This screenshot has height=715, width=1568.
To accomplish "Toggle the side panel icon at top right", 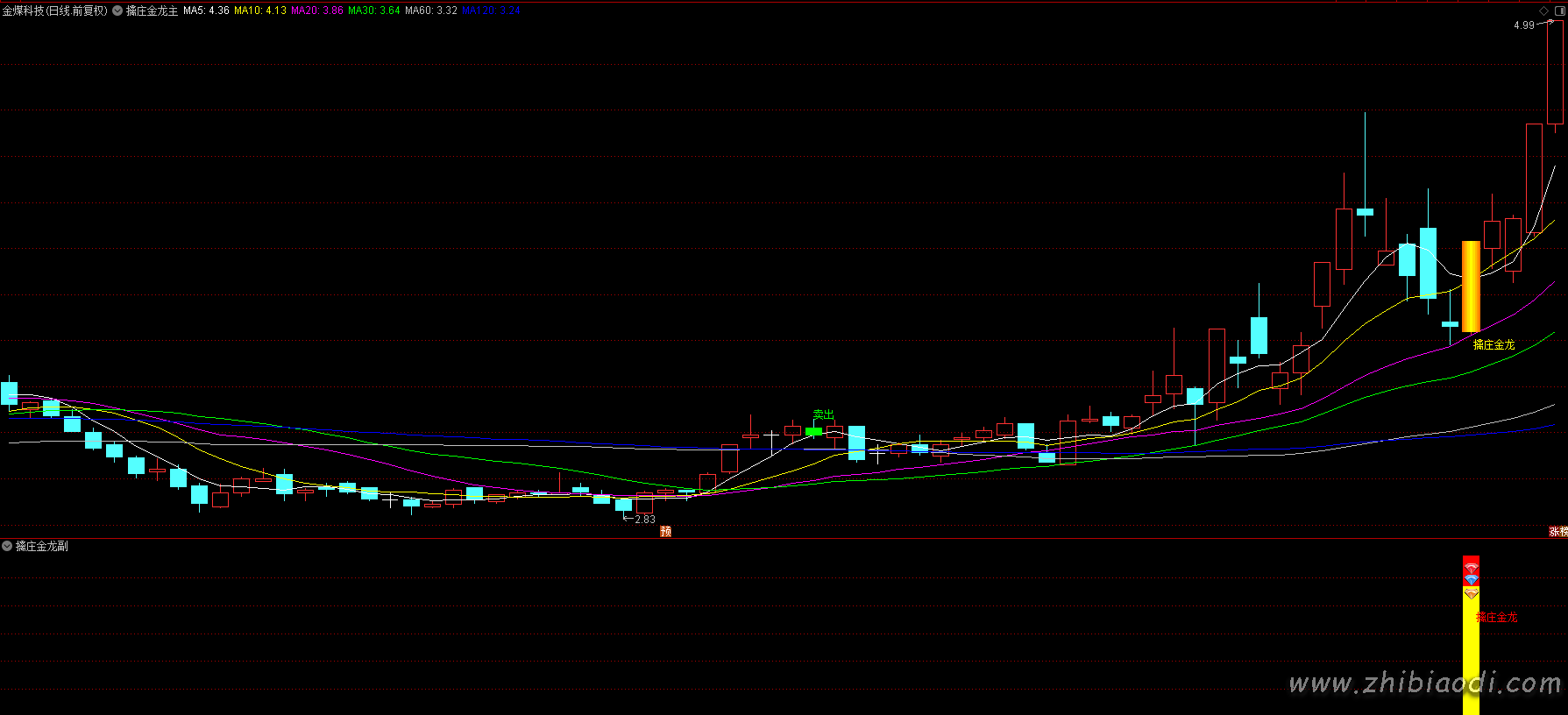I will 1558,11.
